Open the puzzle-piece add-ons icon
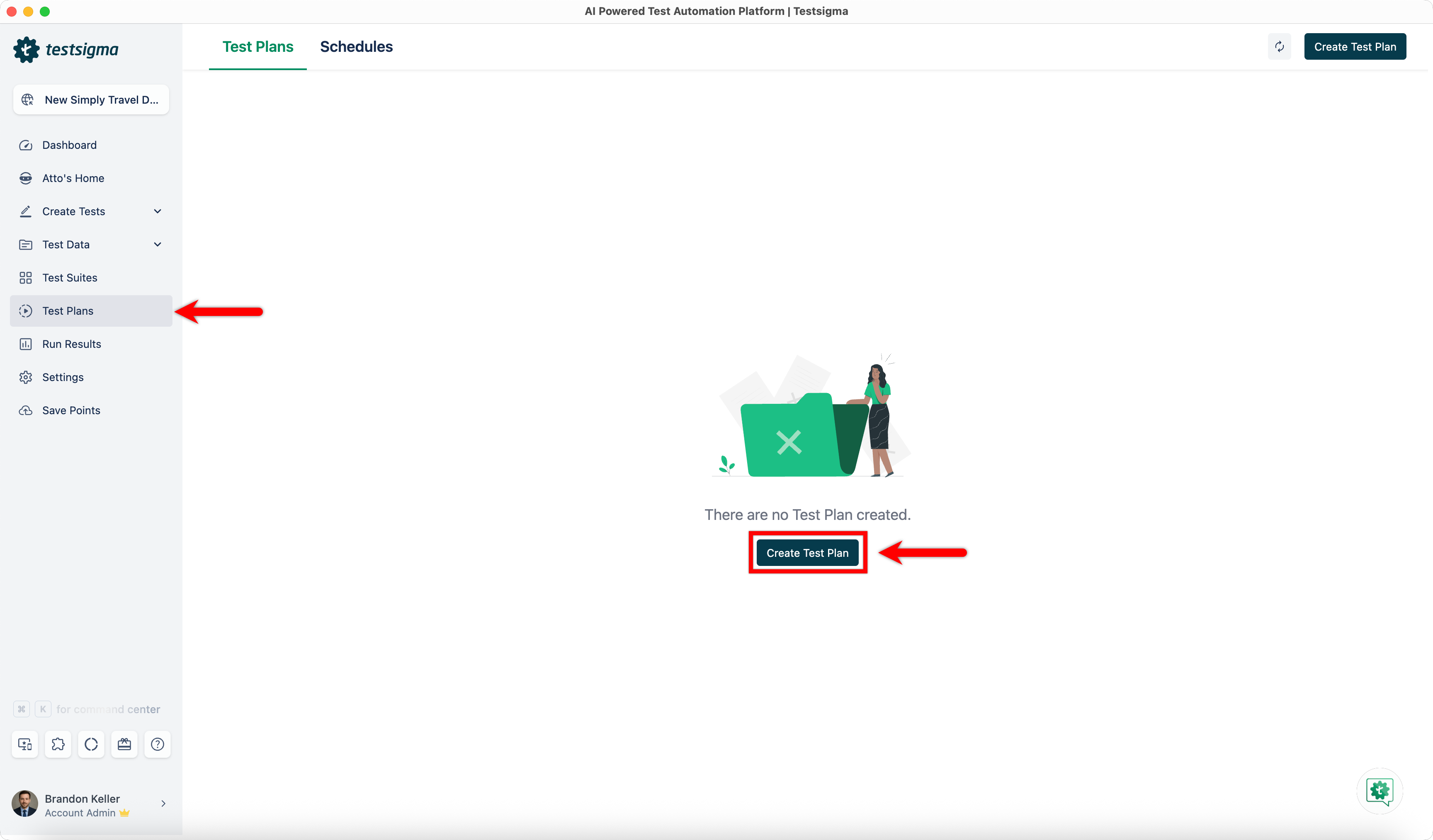This screenshot has width=1433, height=840. (58, 744)
